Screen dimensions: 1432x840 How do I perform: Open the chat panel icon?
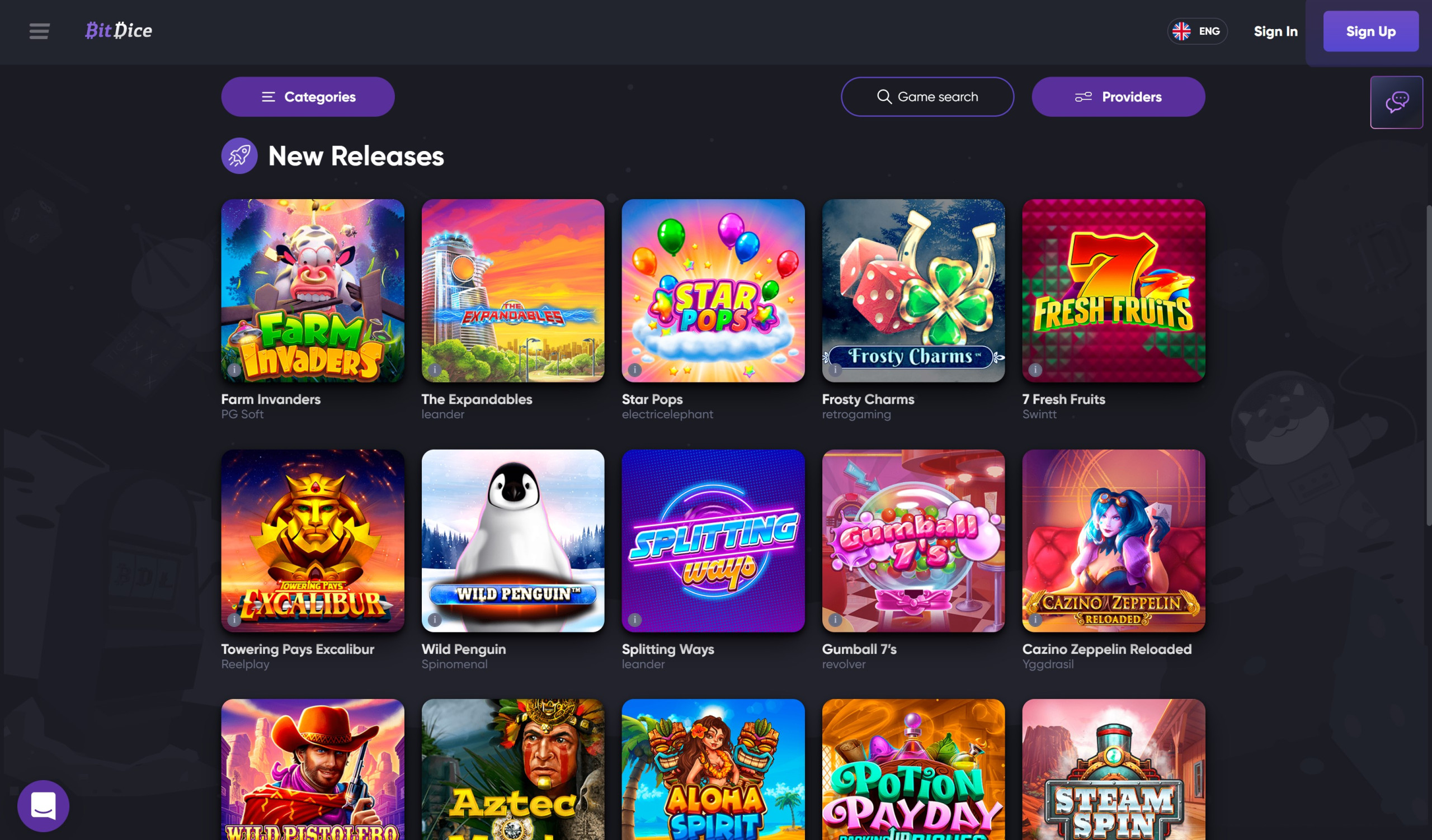point(1396,102)
